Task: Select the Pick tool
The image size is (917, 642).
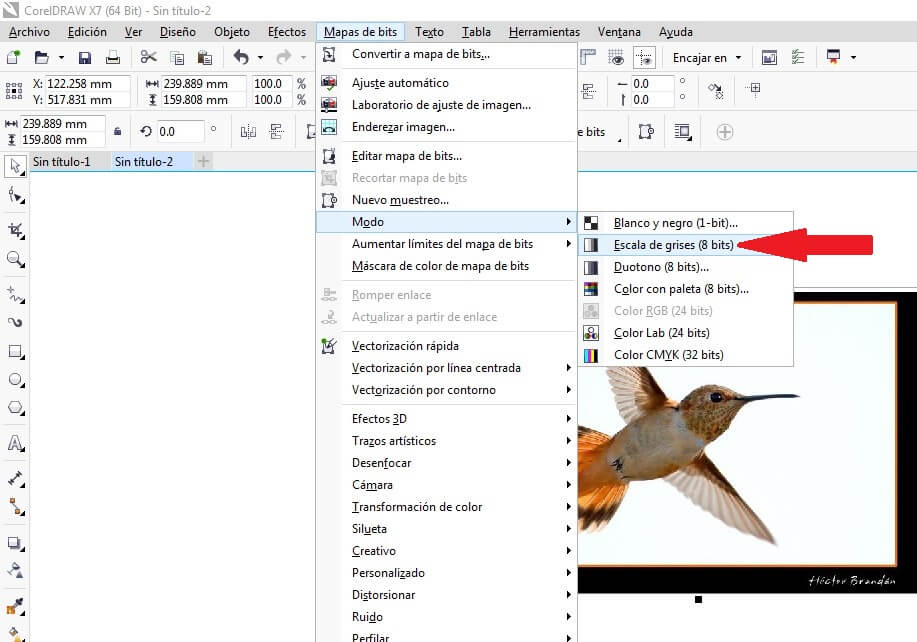Action: 15,167
